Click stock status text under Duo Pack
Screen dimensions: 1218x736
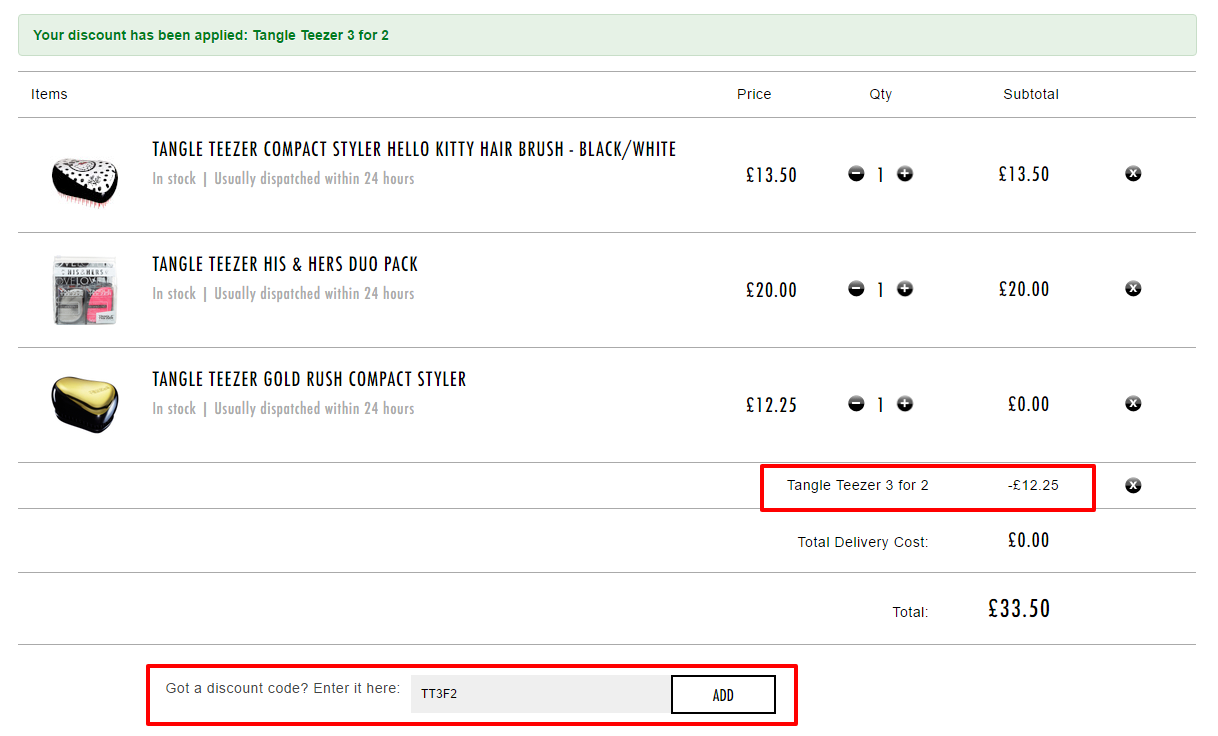pos(283,294)
